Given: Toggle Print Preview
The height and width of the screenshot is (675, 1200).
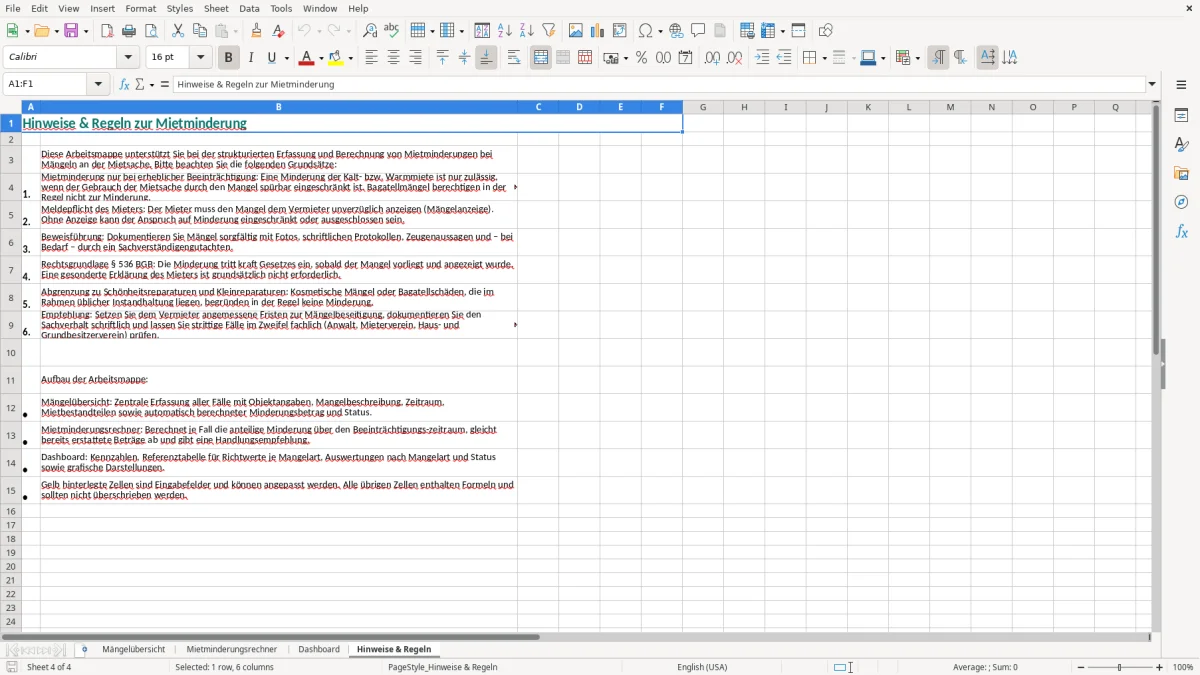Looking at the screenshot, I should tap(151, 31).
